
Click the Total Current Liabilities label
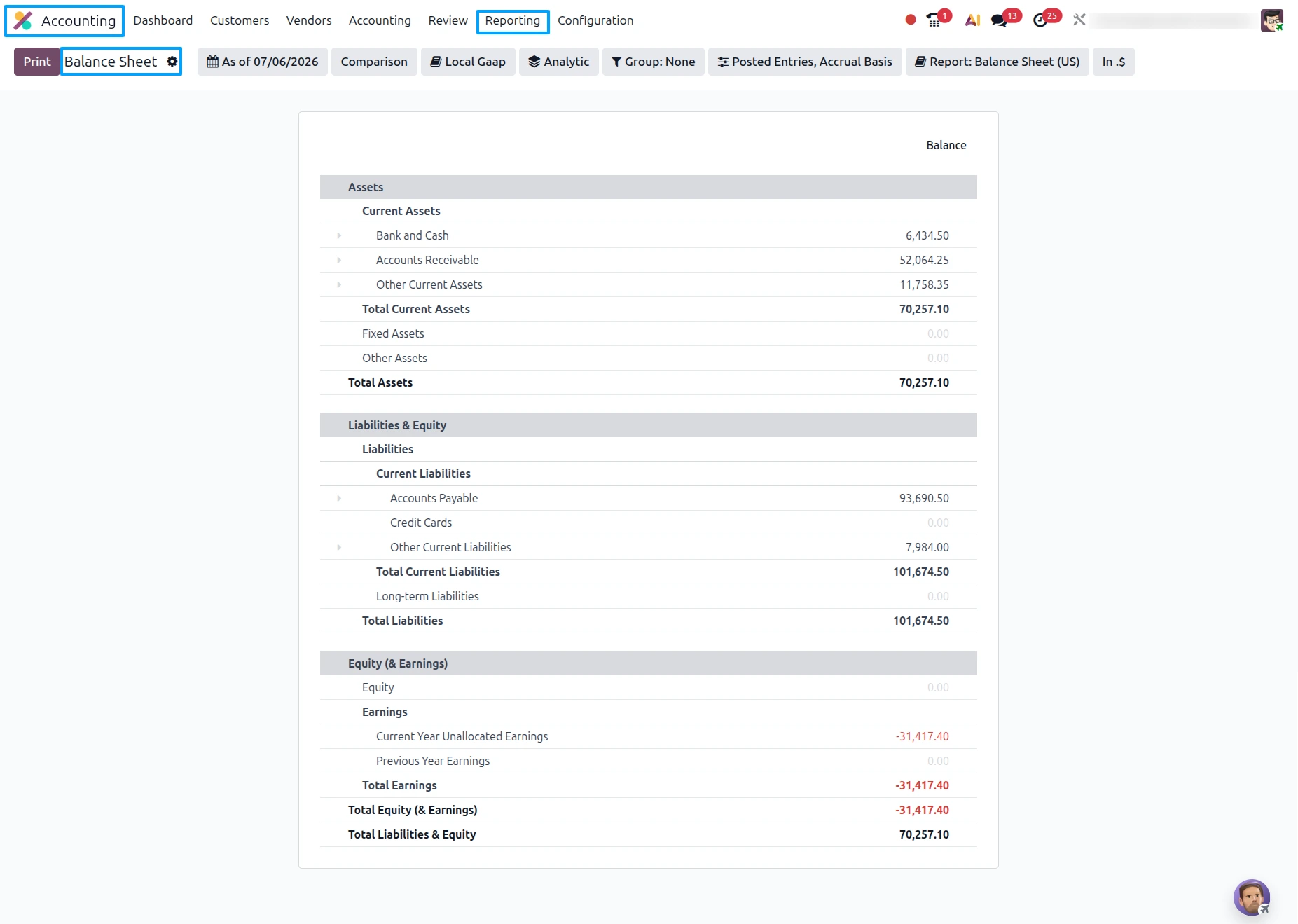pos(438,572)
